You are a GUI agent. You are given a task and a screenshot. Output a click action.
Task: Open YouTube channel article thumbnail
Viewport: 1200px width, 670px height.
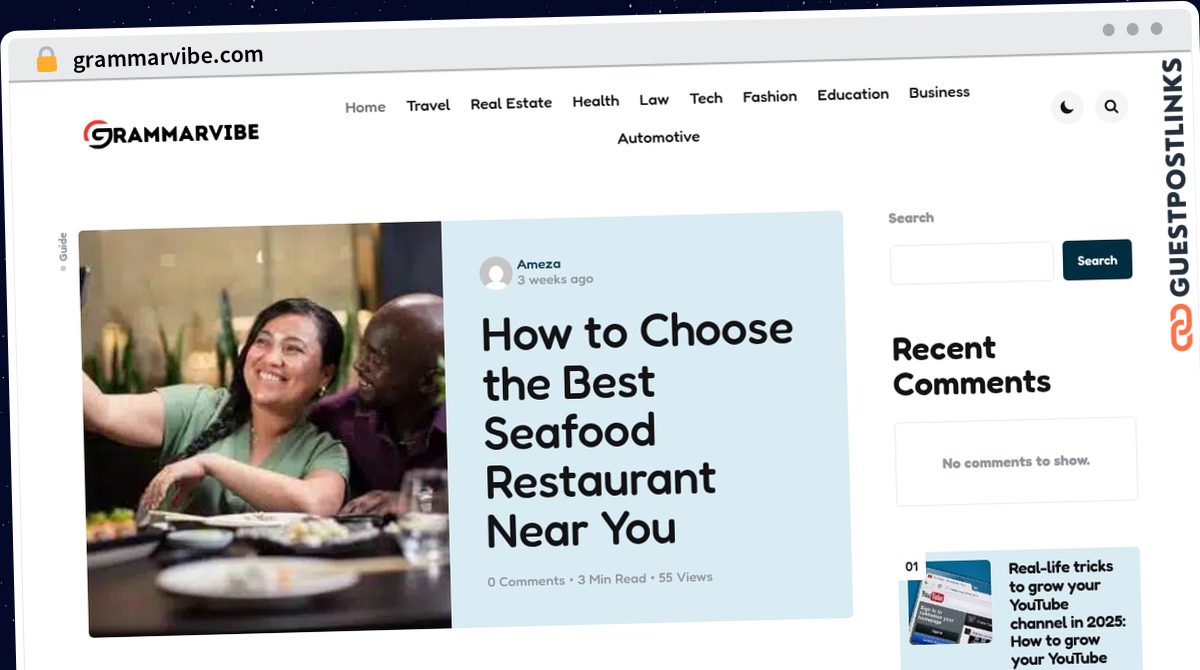click(x=950, y=603)
